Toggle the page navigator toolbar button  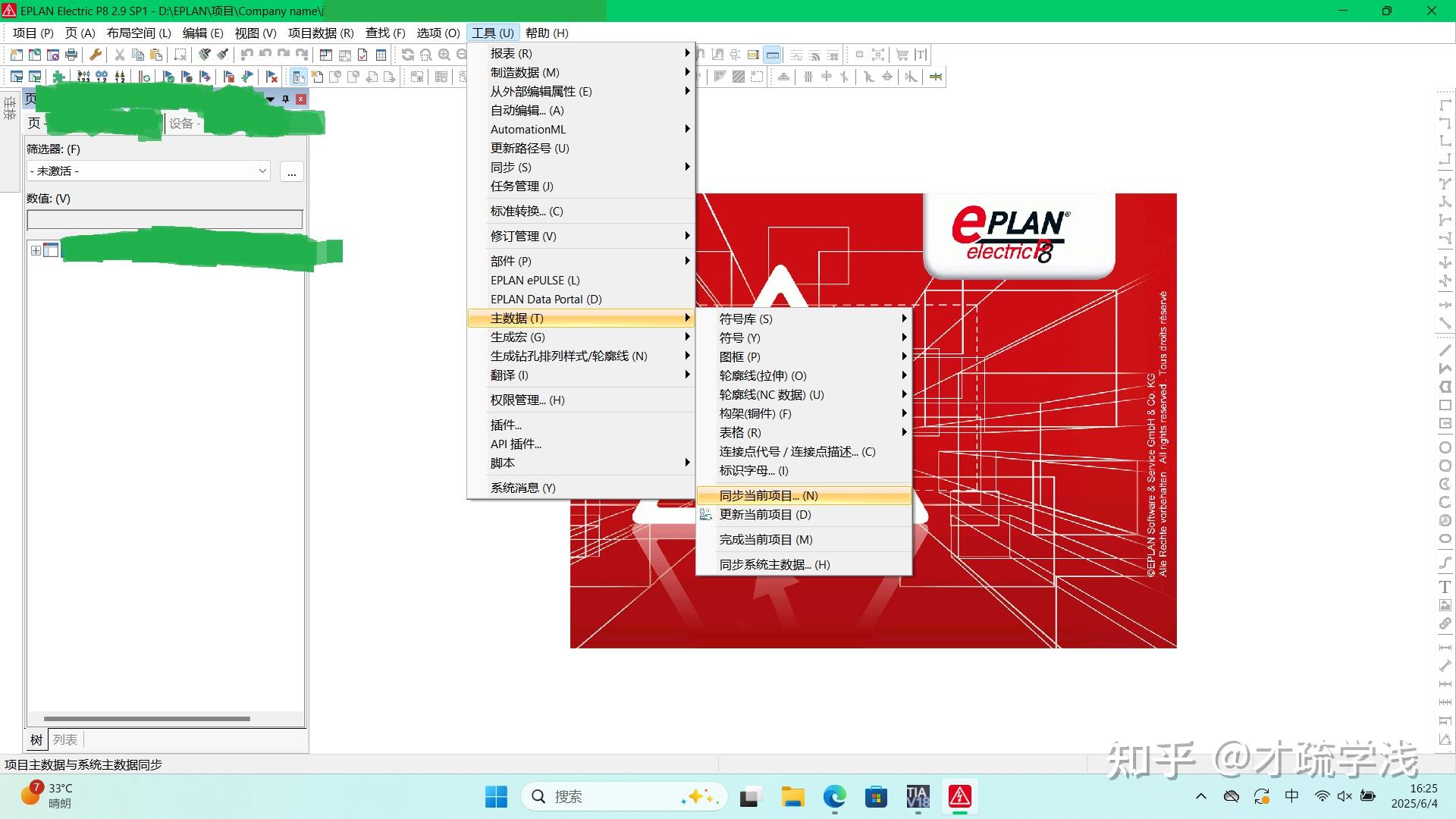click(x=299, y=77)
